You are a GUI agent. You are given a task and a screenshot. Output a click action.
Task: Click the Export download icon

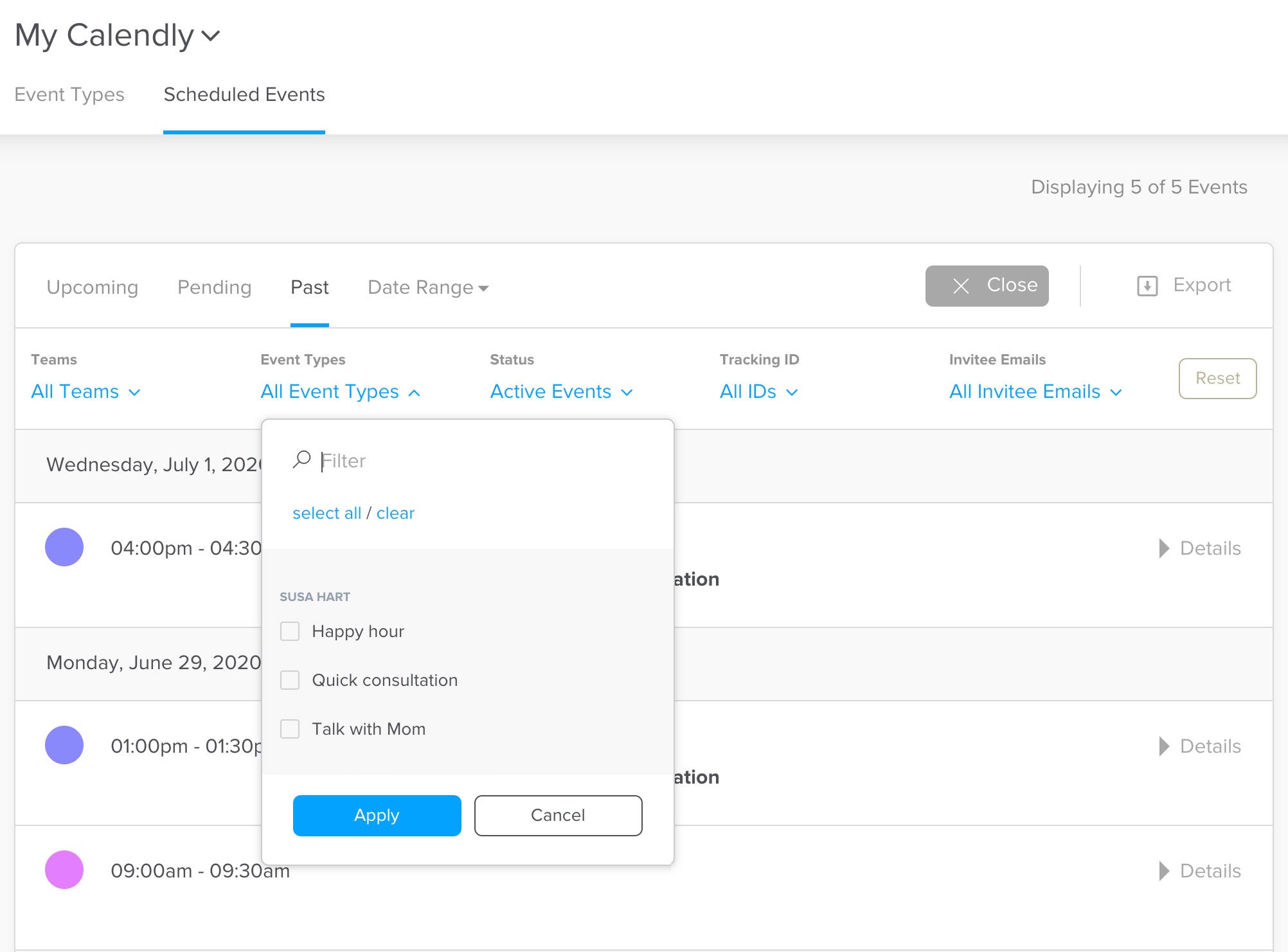tap(1147, 285)
